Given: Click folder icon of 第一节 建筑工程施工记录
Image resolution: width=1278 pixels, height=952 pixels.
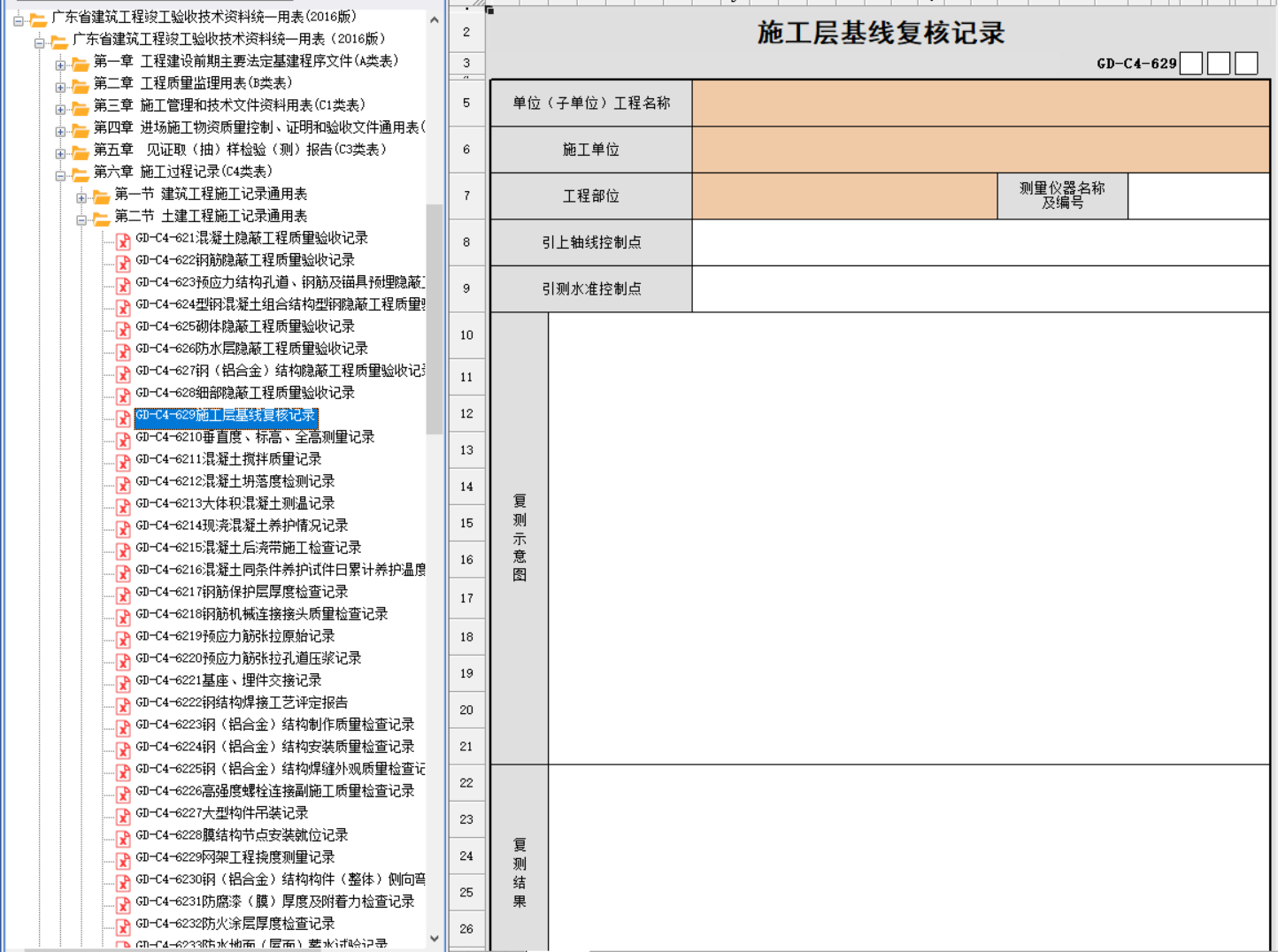Looking at the screenshot, I should (x=102, y=196).
